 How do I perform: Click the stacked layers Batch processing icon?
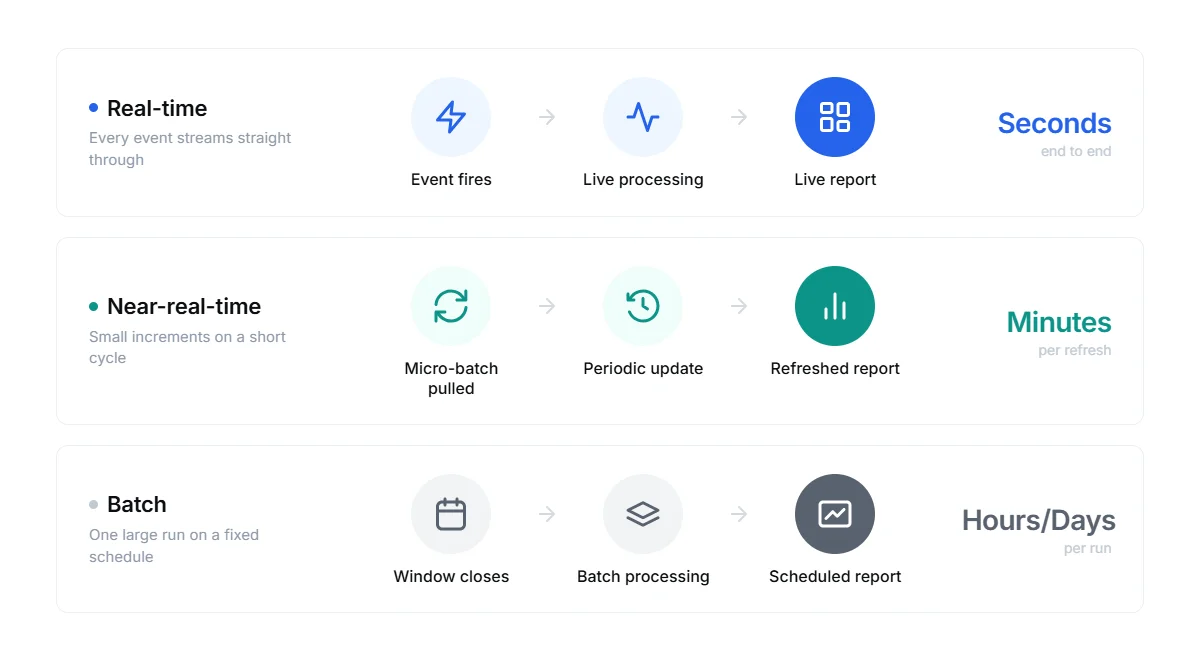coord(643,514)
